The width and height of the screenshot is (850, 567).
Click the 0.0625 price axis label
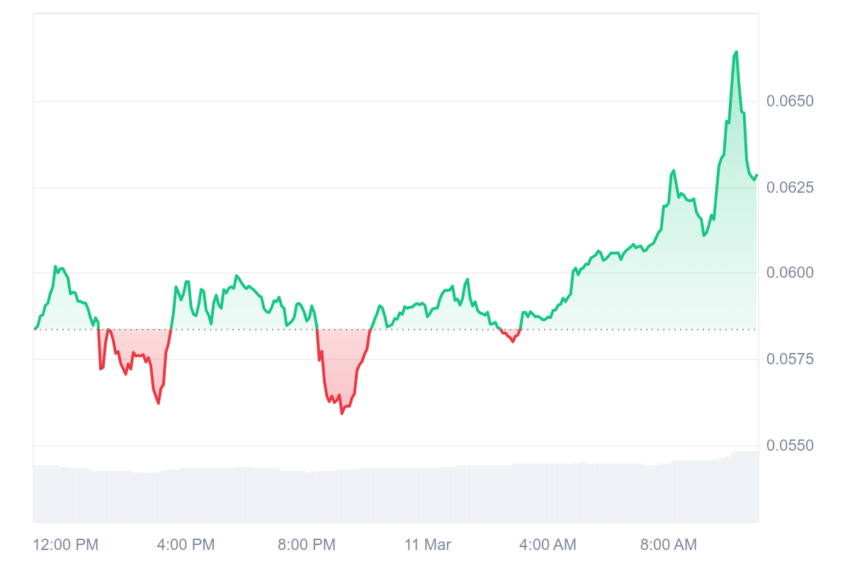click(x=790, y=188)
